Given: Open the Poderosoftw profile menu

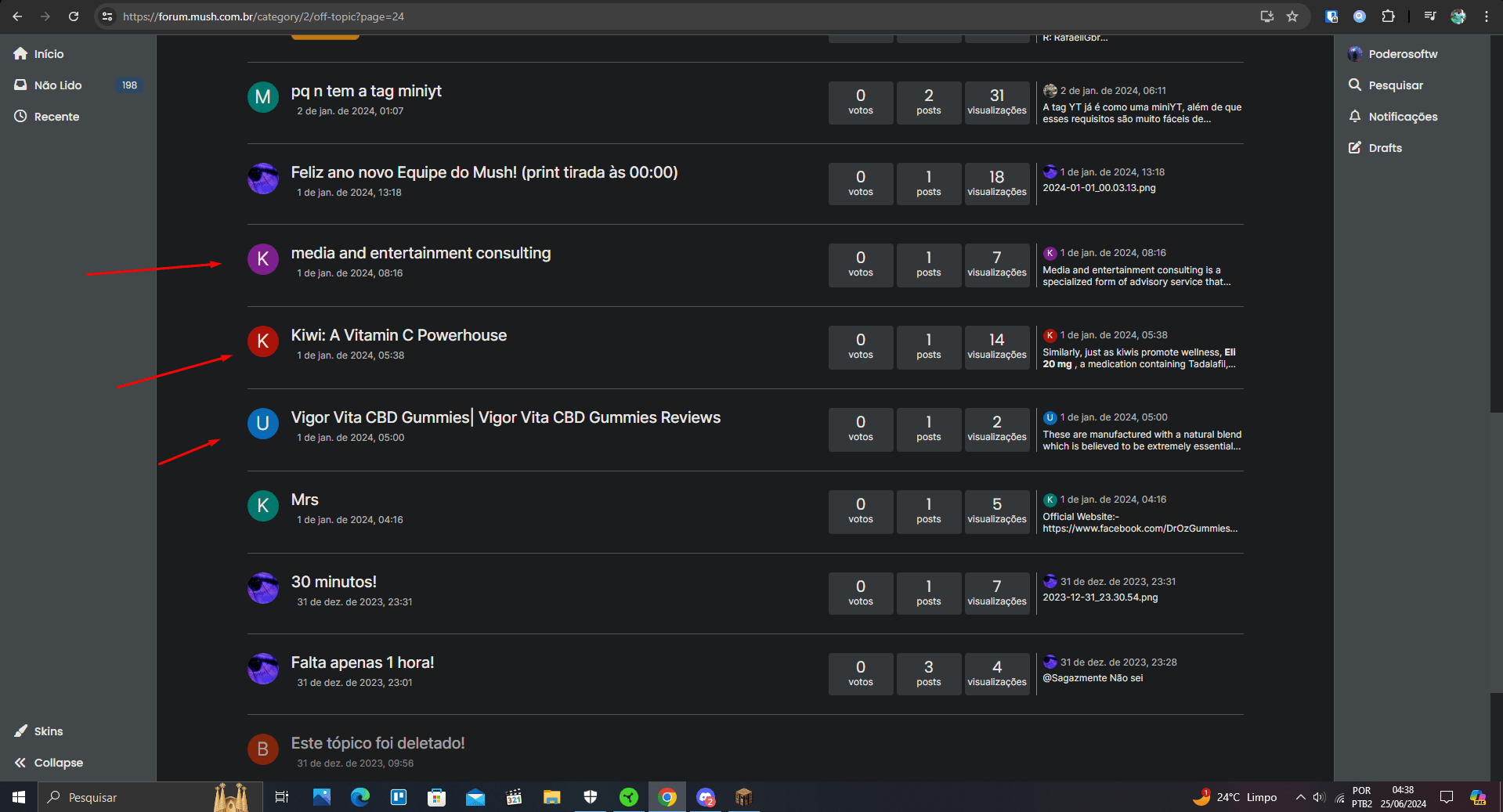Looking at the screenshot, I should (x=1393, y=54).
